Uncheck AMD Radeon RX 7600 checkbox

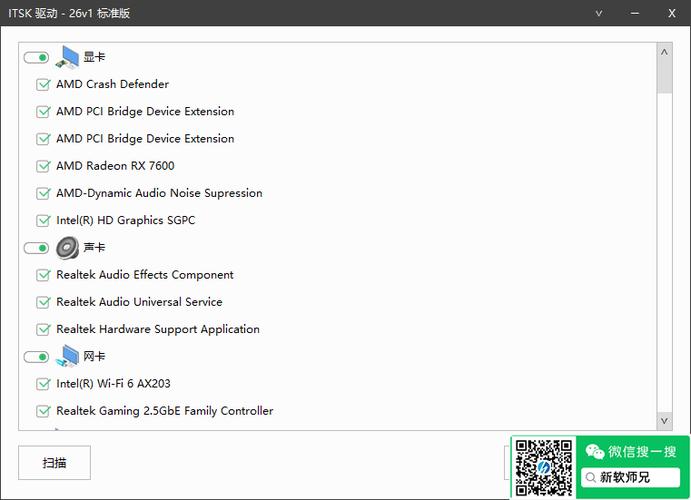coord(43,166)
